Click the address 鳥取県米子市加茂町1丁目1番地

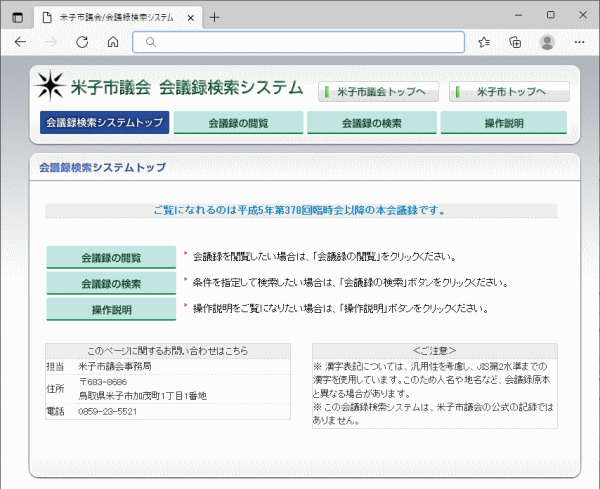[143, 396]
